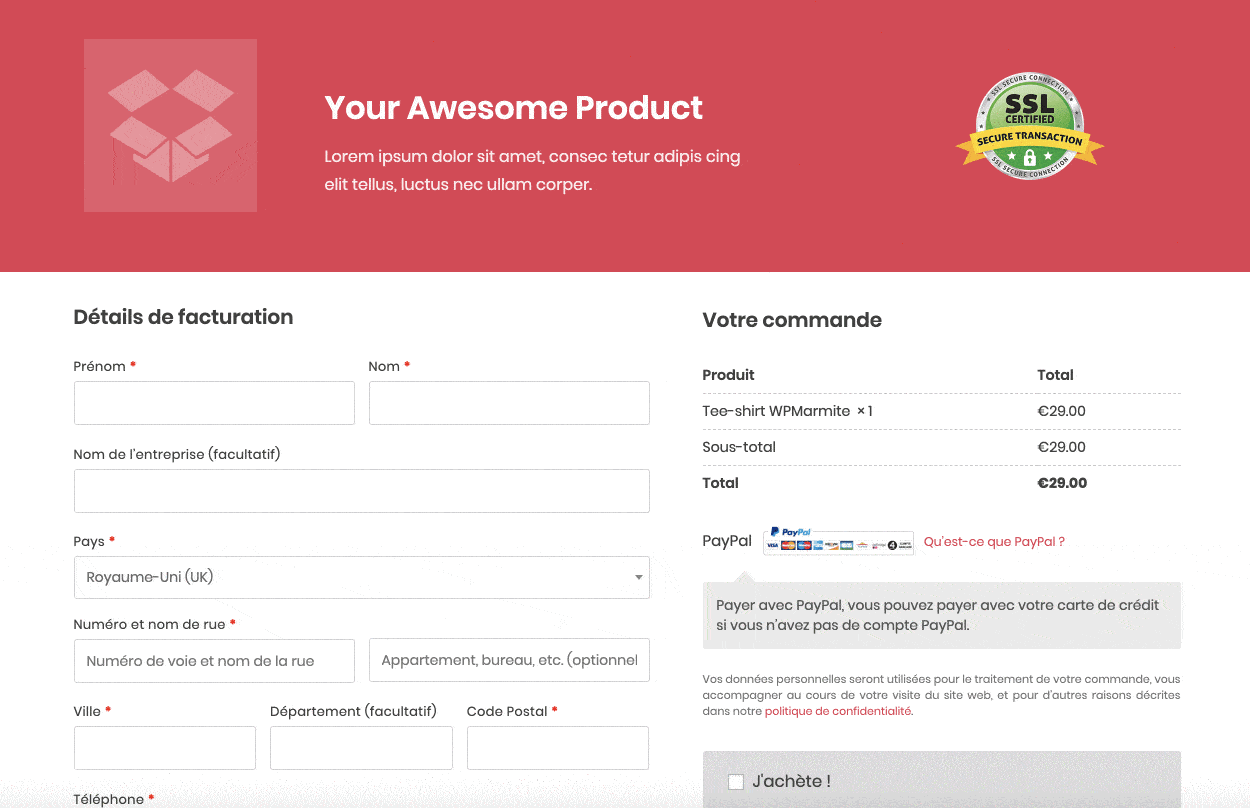The image size is (1250, 808).
Task: Click the street number and name field
Action: pyautogui.click(x=214, y=661)
